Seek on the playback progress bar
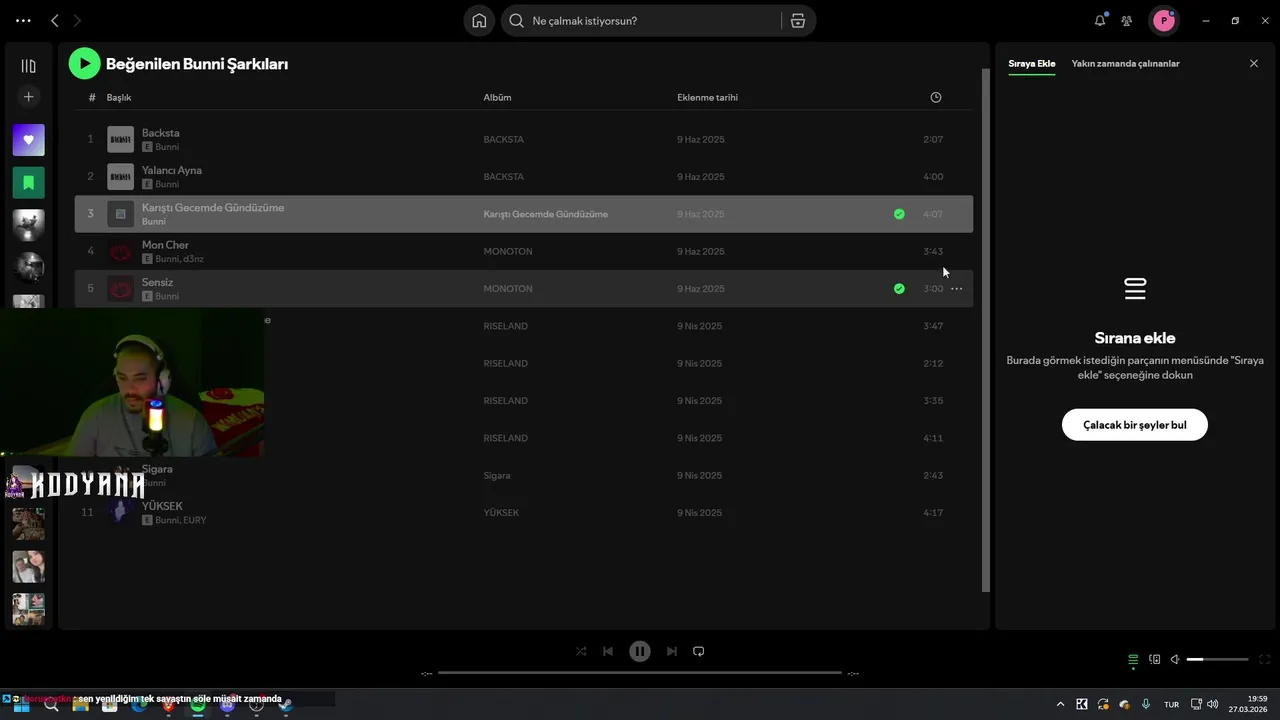1280x720 pixels. click(x=640, y=673)
